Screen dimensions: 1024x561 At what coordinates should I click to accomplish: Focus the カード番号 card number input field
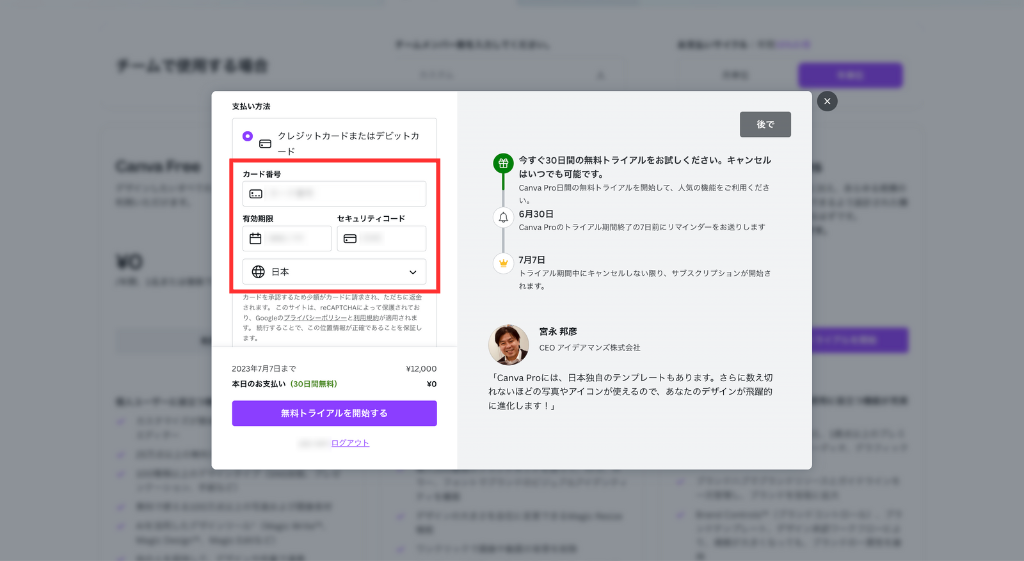(334, 194)
